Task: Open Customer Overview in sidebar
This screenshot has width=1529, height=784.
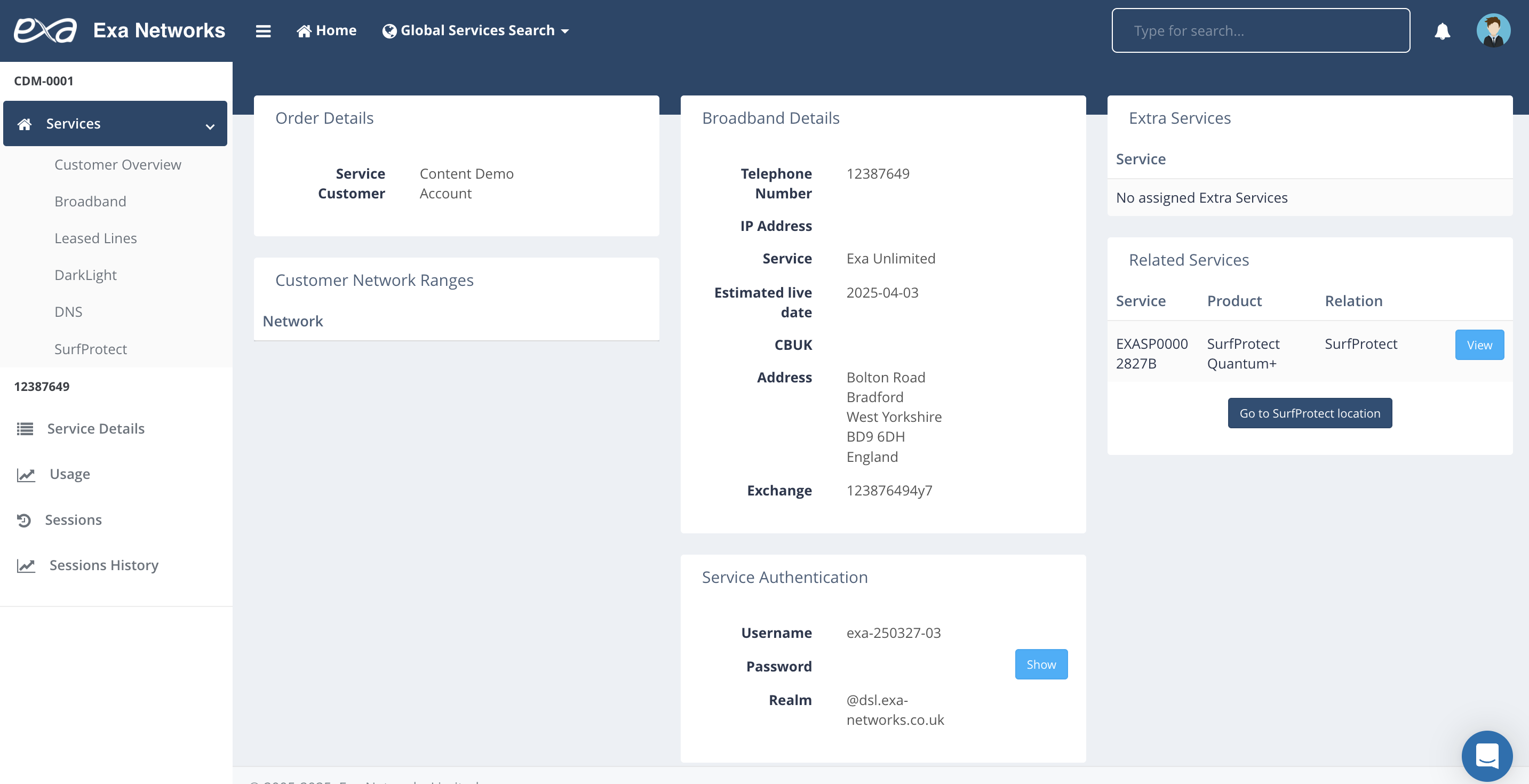Action: pos(117,164)
